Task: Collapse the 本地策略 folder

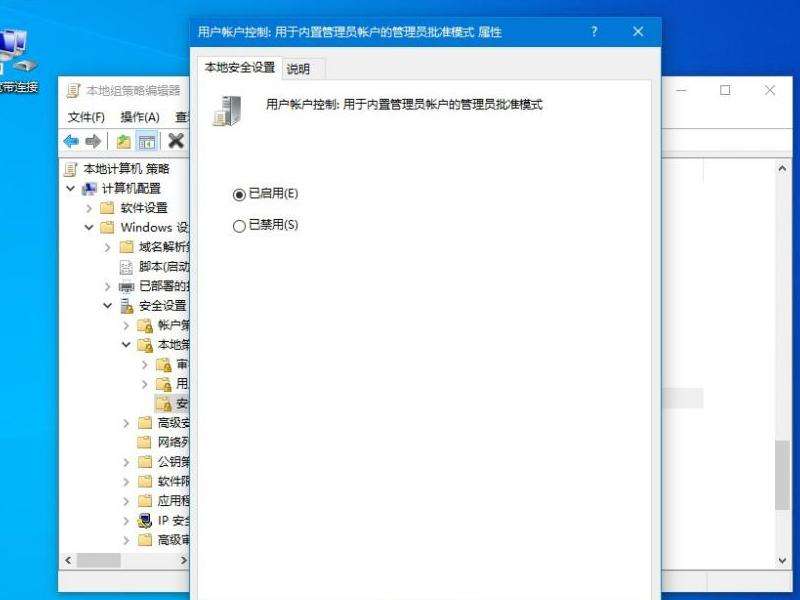Action: click(x=126, y=344)
